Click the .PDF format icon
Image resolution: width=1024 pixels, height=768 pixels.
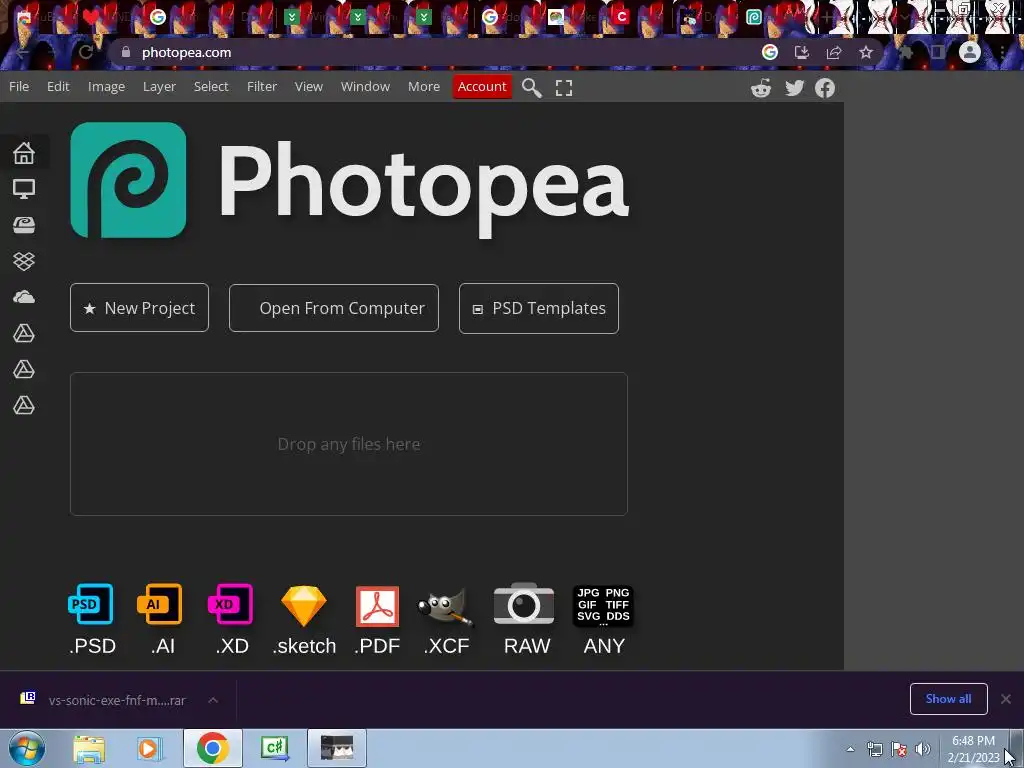(x=377, y=605)
